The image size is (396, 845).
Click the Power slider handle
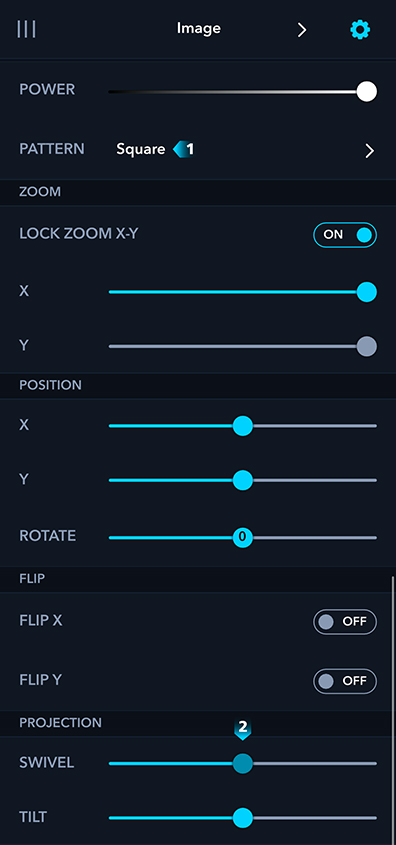pos(367,92)
